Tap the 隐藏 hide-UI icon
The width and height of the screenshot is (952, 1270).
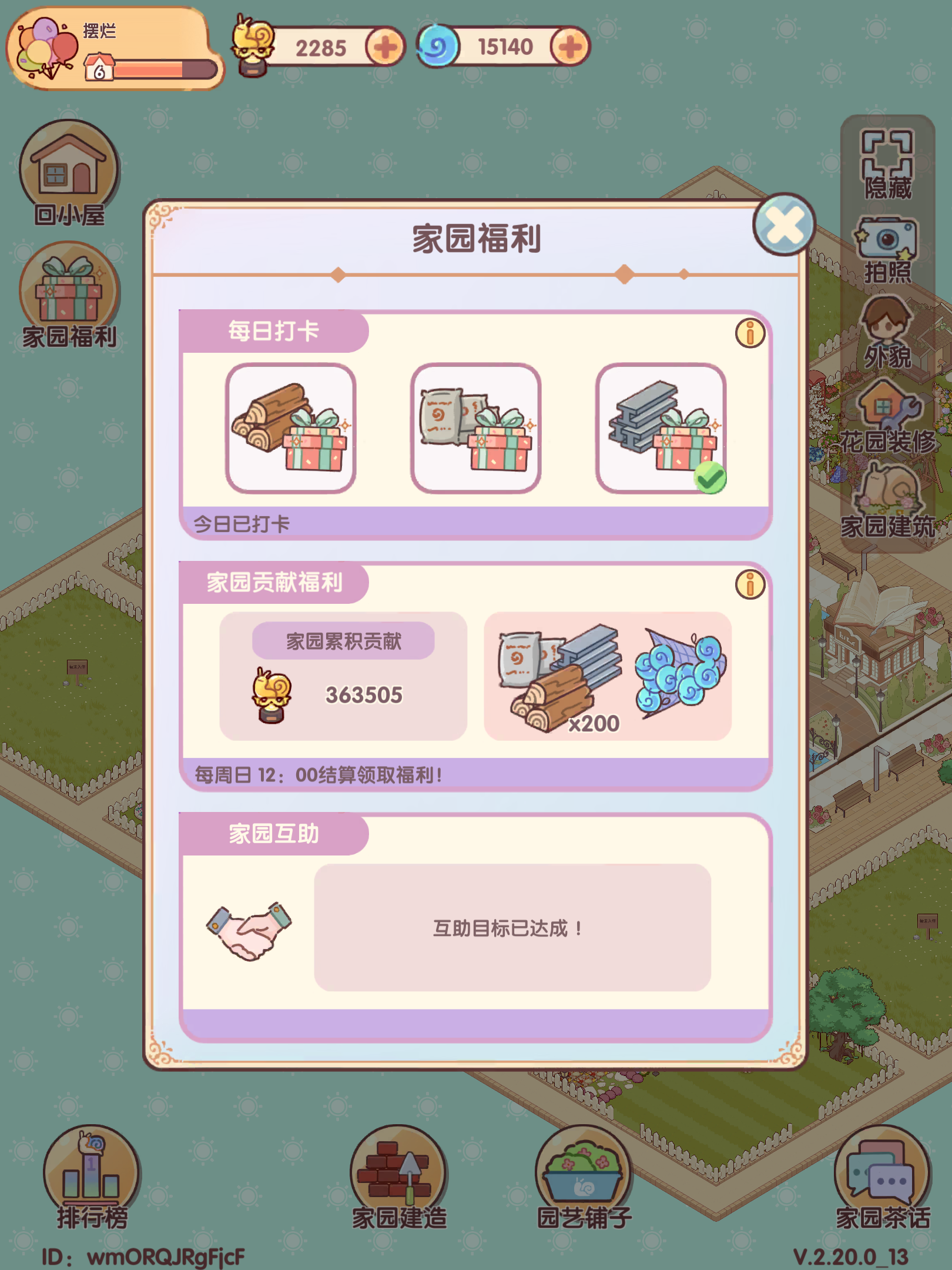pyautogui.click(x=887, y=163)
